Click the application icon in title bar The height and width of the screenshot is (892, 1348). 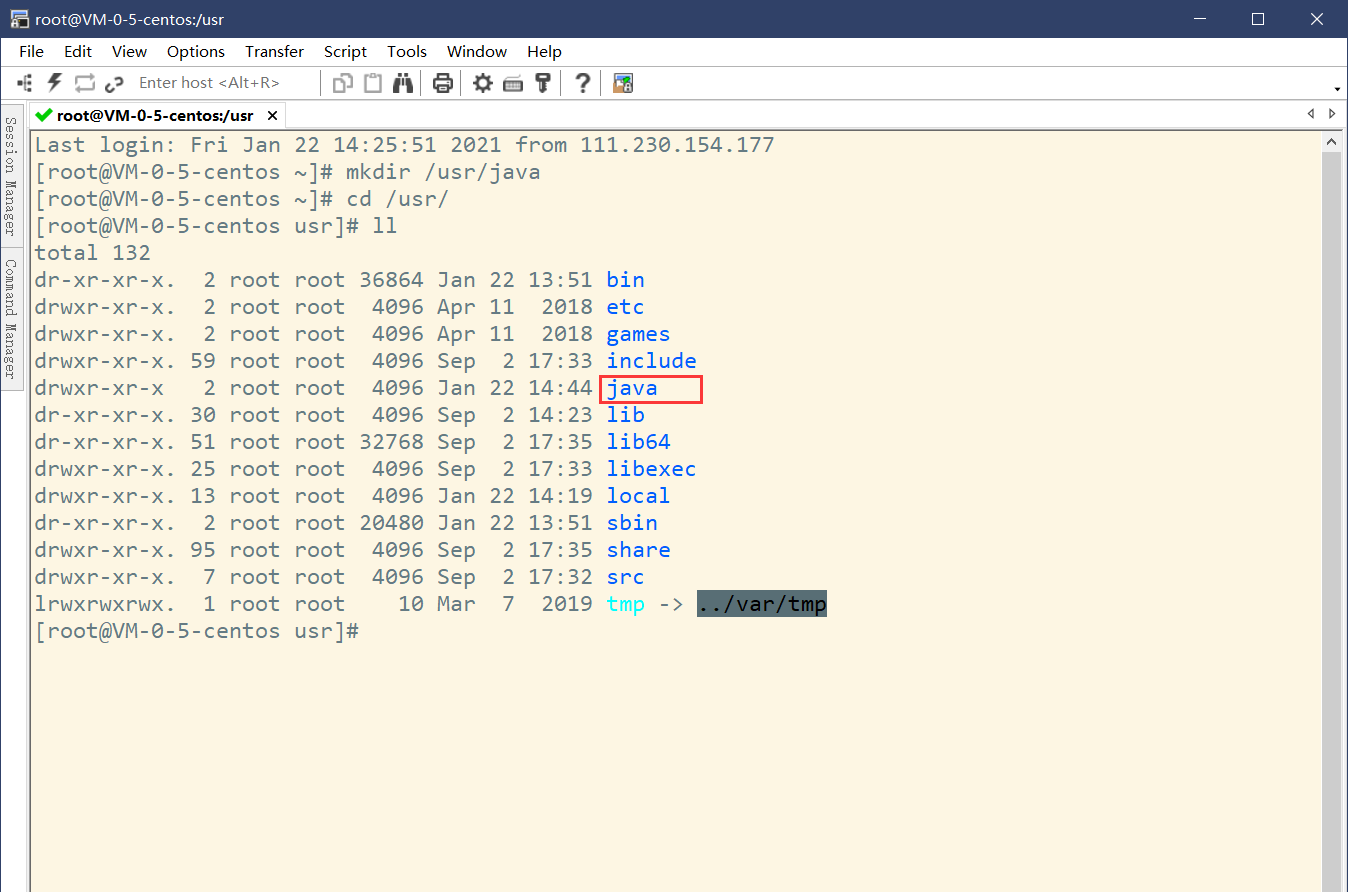[19, 19]
